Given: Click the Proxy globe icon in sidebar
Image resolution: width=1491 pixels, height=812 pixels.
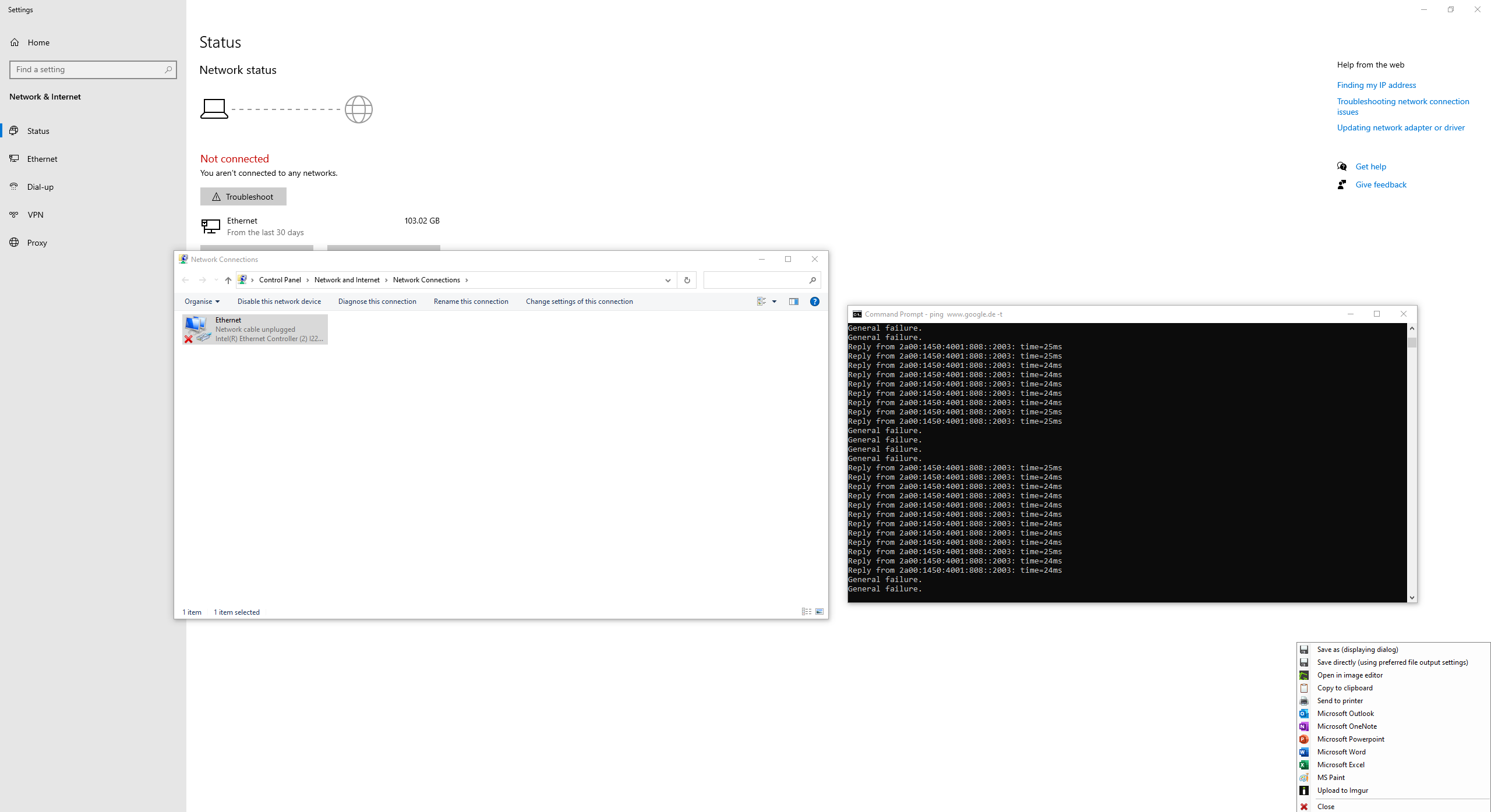Looking at the screenshot, I should coord(14,243).
